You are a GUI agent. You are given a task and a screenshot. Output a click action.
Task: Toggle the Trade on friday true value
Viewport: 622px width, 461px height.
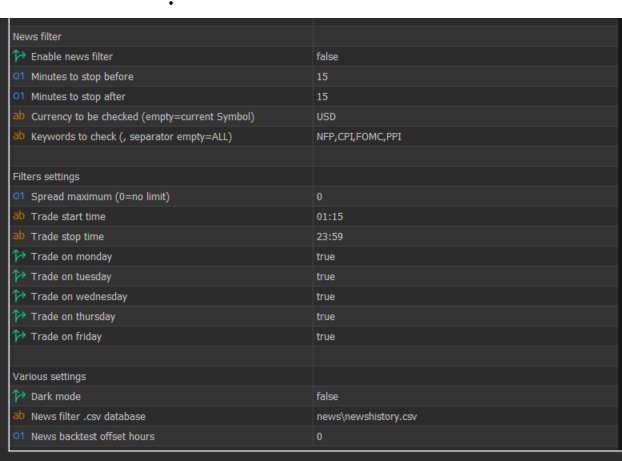coord(326,336)
